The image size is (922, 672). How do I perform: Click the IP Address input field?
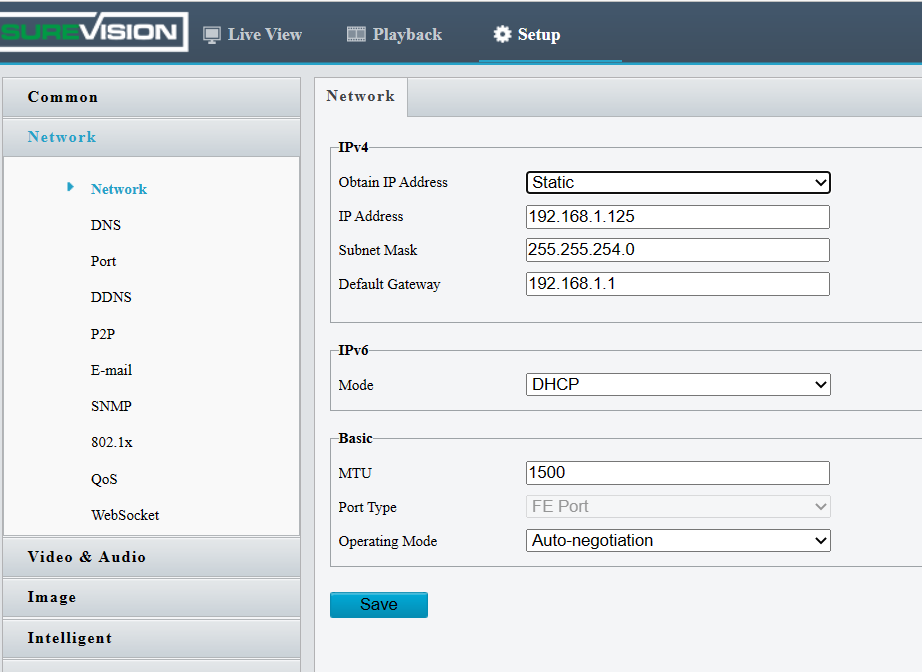(678, 217)
